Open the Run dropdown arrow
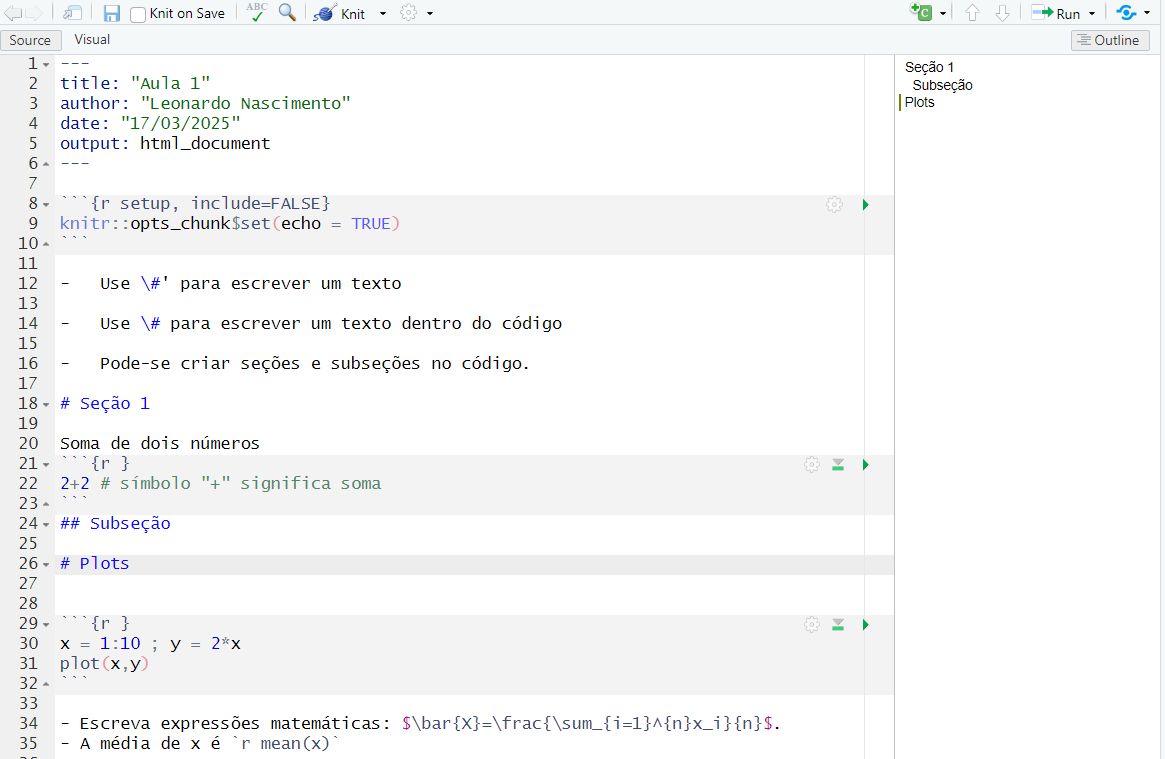The height and width of the screenshot is (759, 1165). click(1092, 13)
